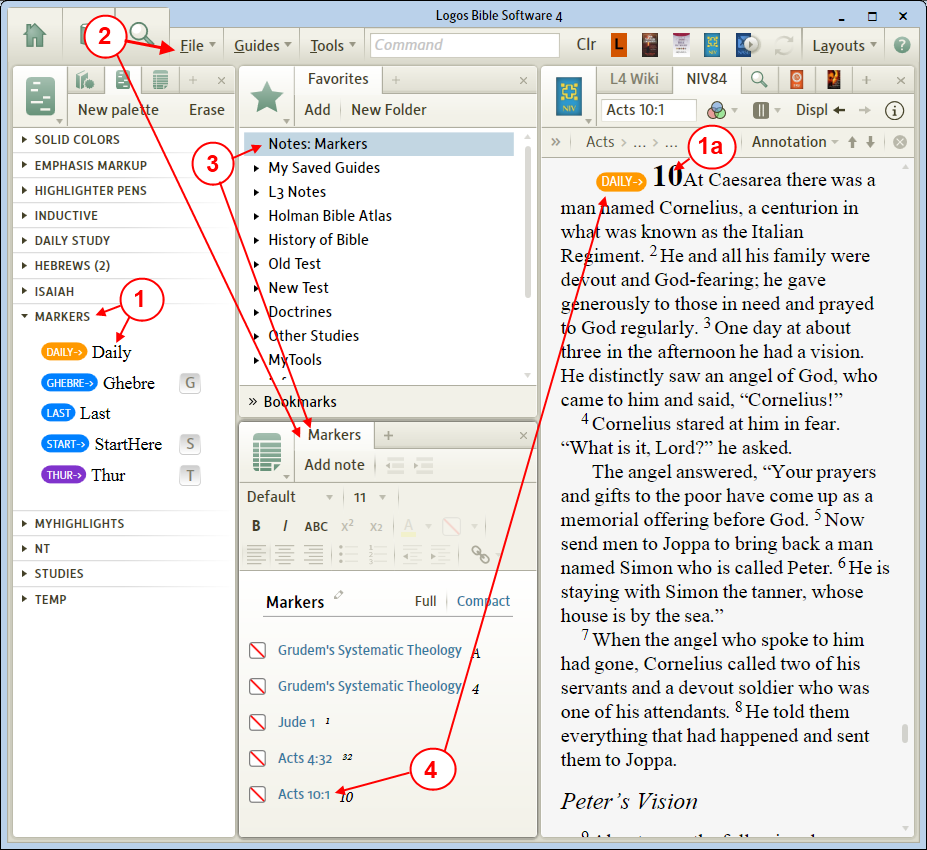Open the resource information icon
Screen dimensions: 927x850
pos(894,110)
